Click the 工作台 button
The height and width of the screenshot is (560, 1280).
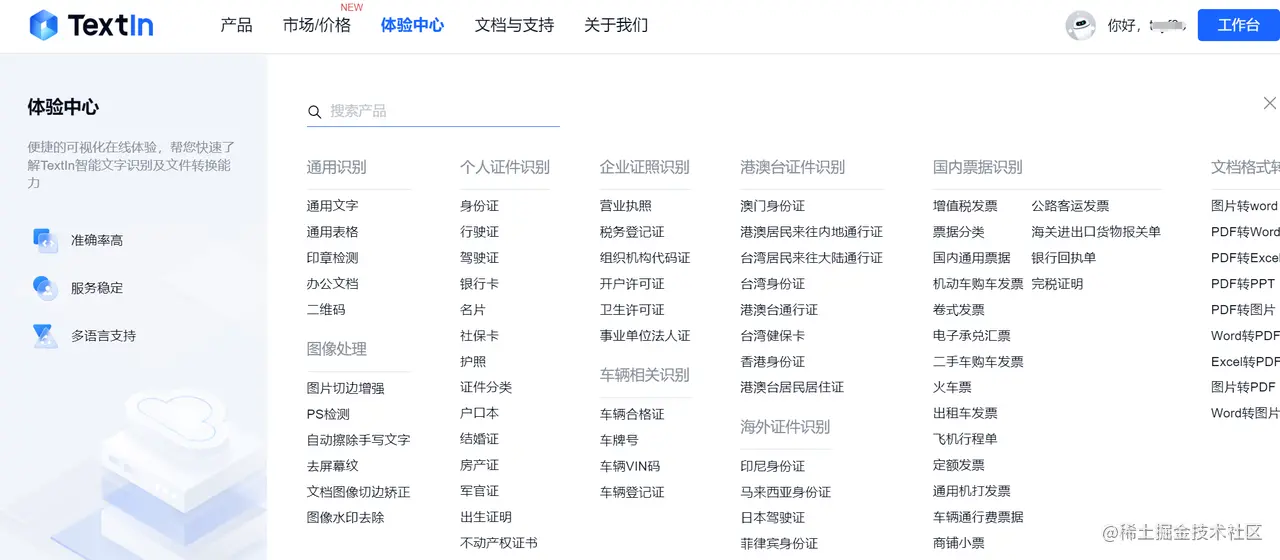pyautogui.click(x=1239, y=25)
